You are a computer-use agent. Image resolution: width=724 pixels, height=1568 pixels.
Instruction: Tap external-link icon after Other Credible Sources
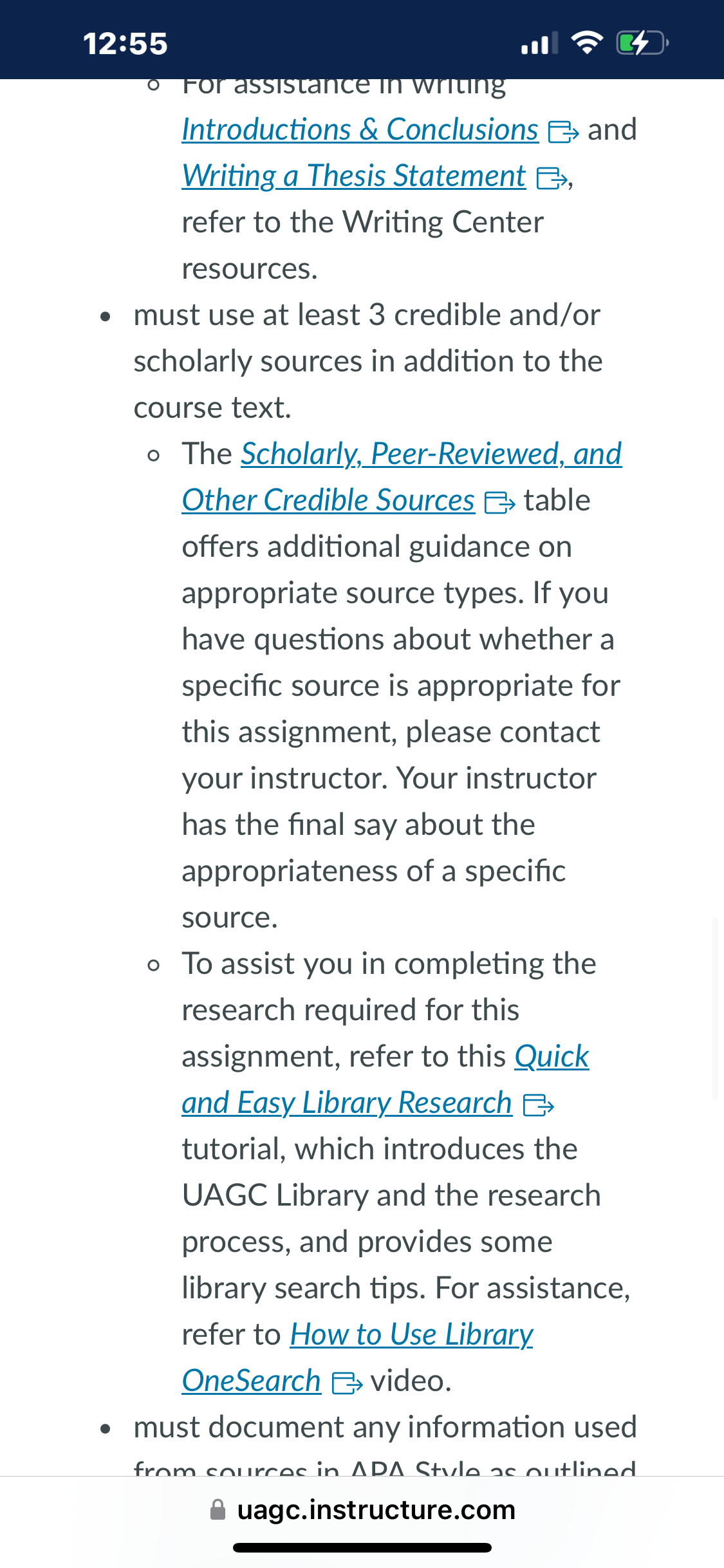click(499, 503)
